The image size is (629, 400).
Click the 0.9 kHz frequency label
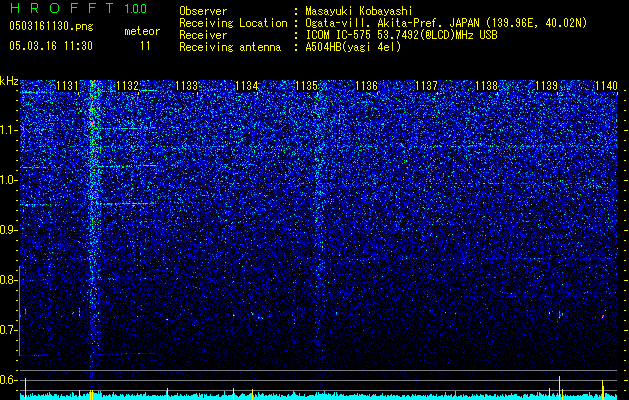pos(9,230)
